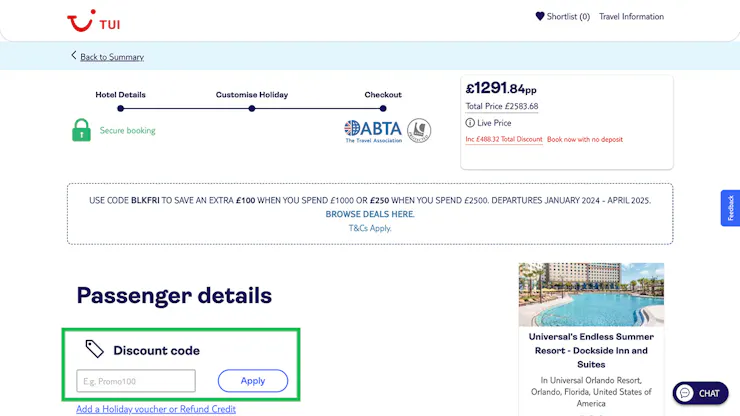
Task: Click the Passenger details heading
Action: [174, 296]
